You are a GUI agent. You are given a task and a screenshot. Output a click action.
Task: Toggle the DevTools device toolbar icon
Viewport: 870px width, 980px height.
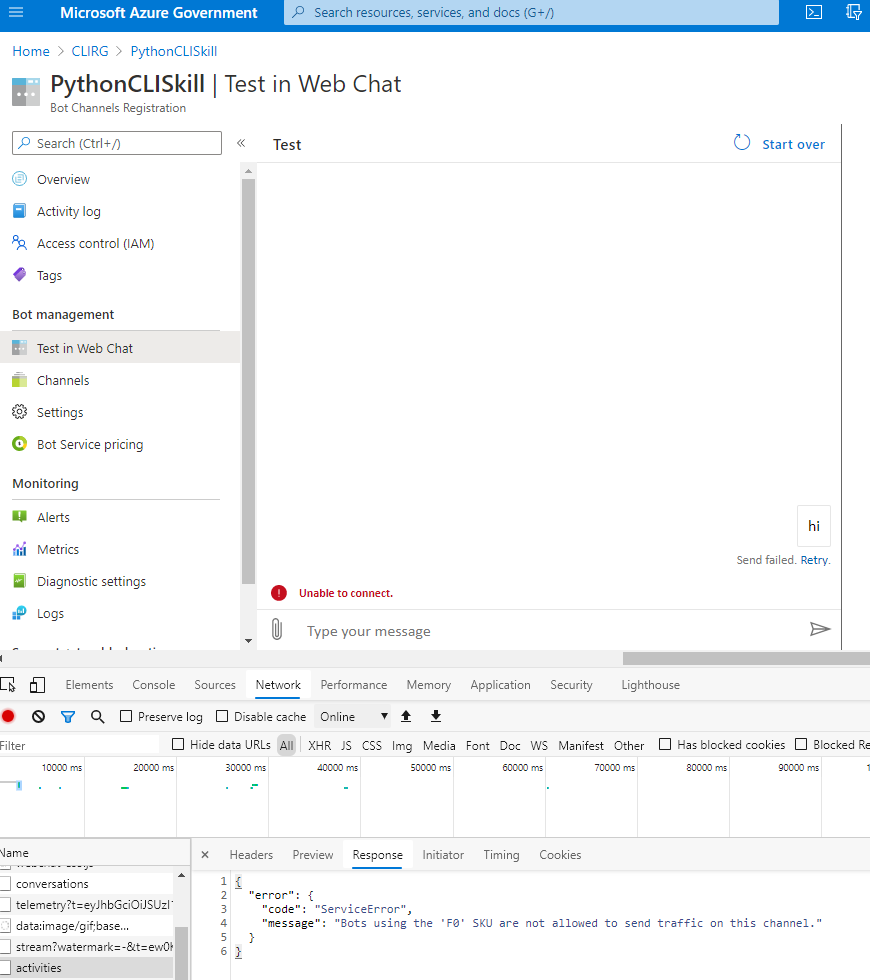pyautogui.click(x=38, y=685)
